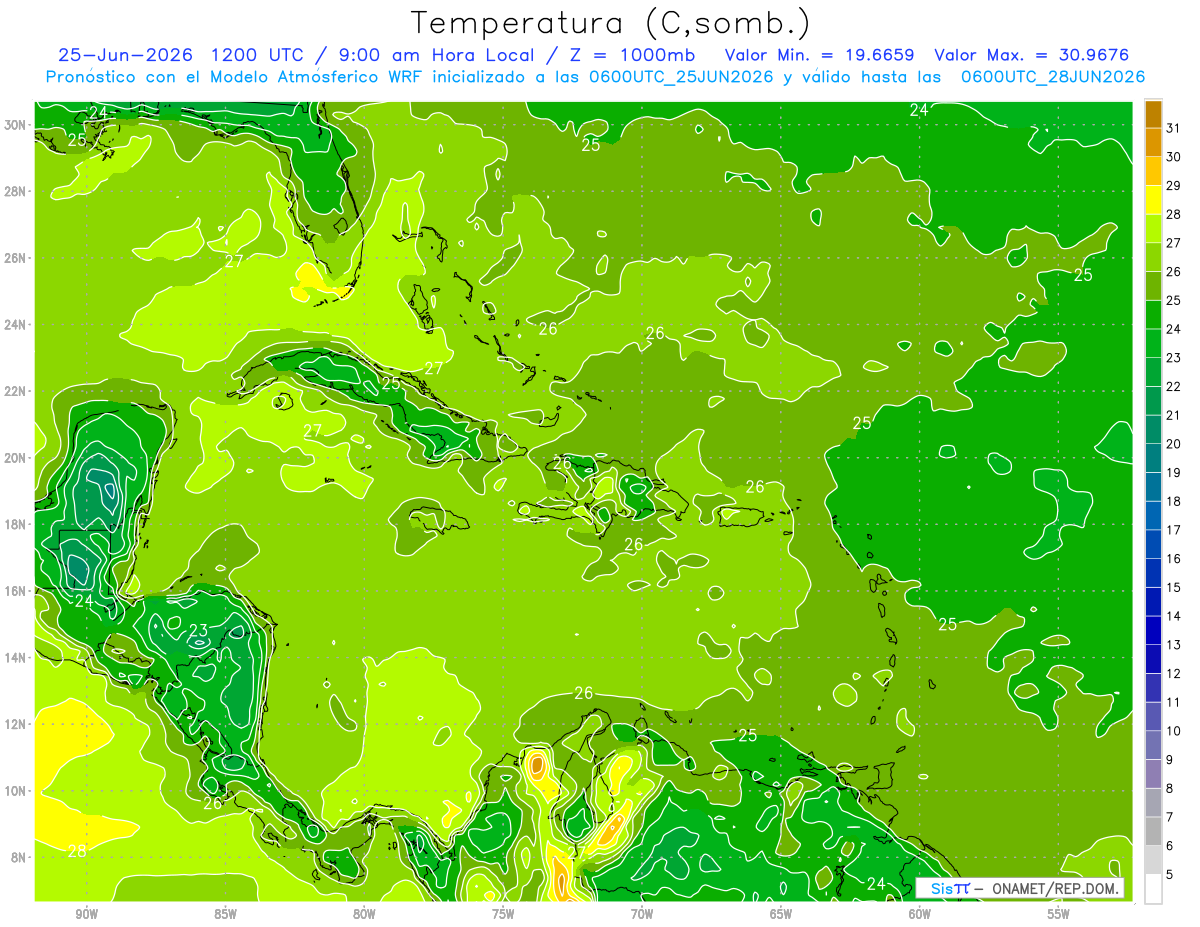Pick the green swatch between legend labels 24 and 25
1200x927 pixels.
[1153, 315]
